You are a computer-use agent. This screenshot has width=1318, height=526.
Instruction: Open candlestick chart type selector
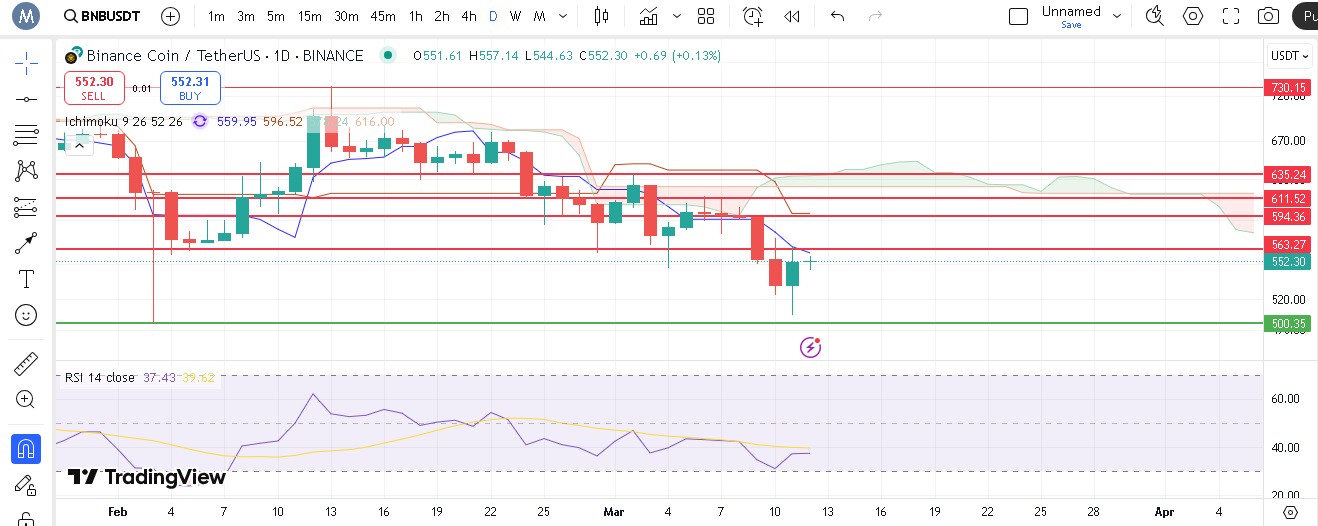point(601,16)
